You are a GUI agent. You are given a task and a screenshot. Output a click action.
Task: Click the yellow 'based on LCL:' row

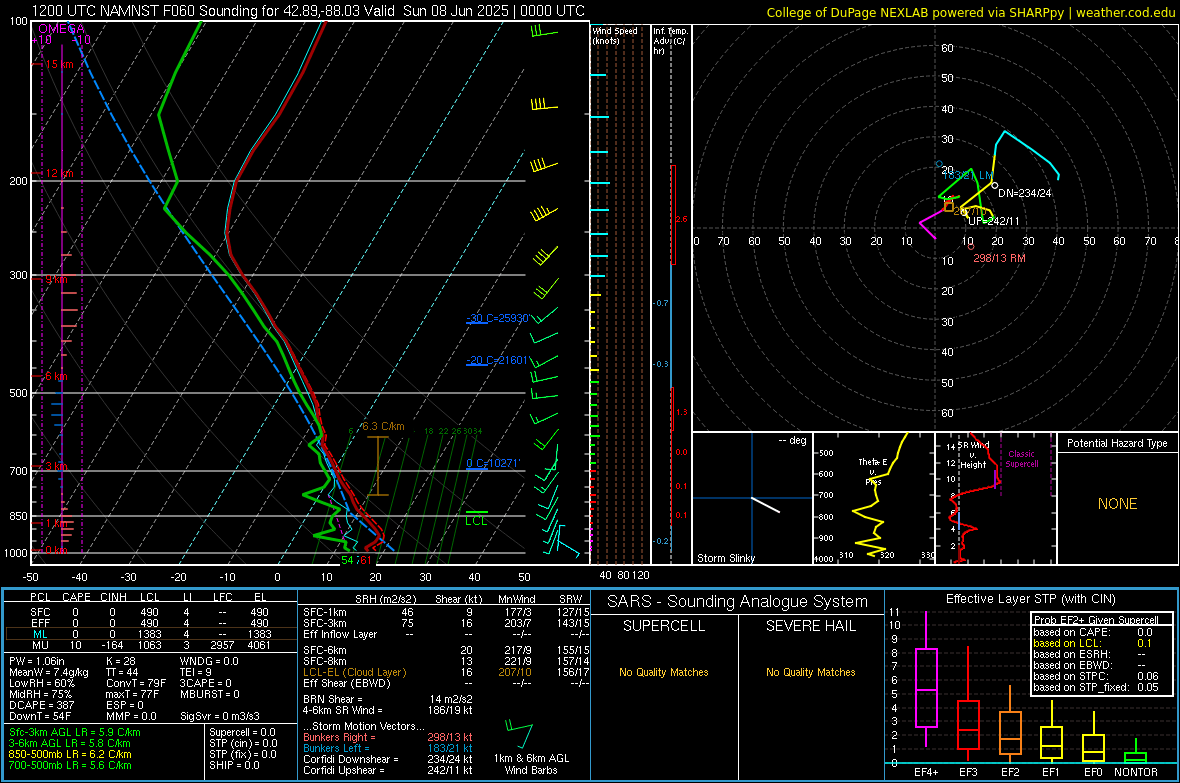[1093, 643]
